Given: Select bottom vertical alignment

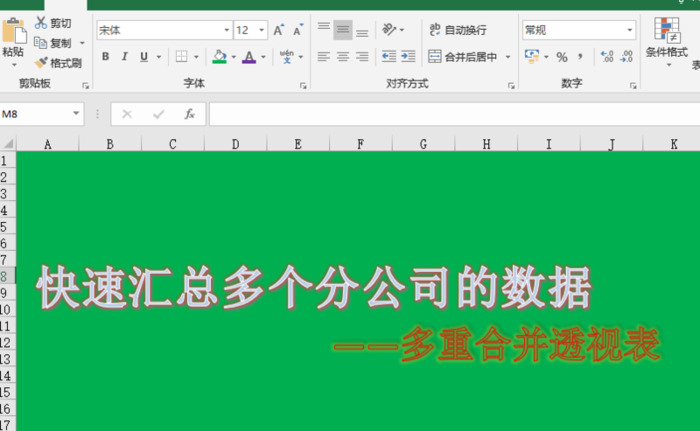Looking at the screenshot, I should coord(362,32).
